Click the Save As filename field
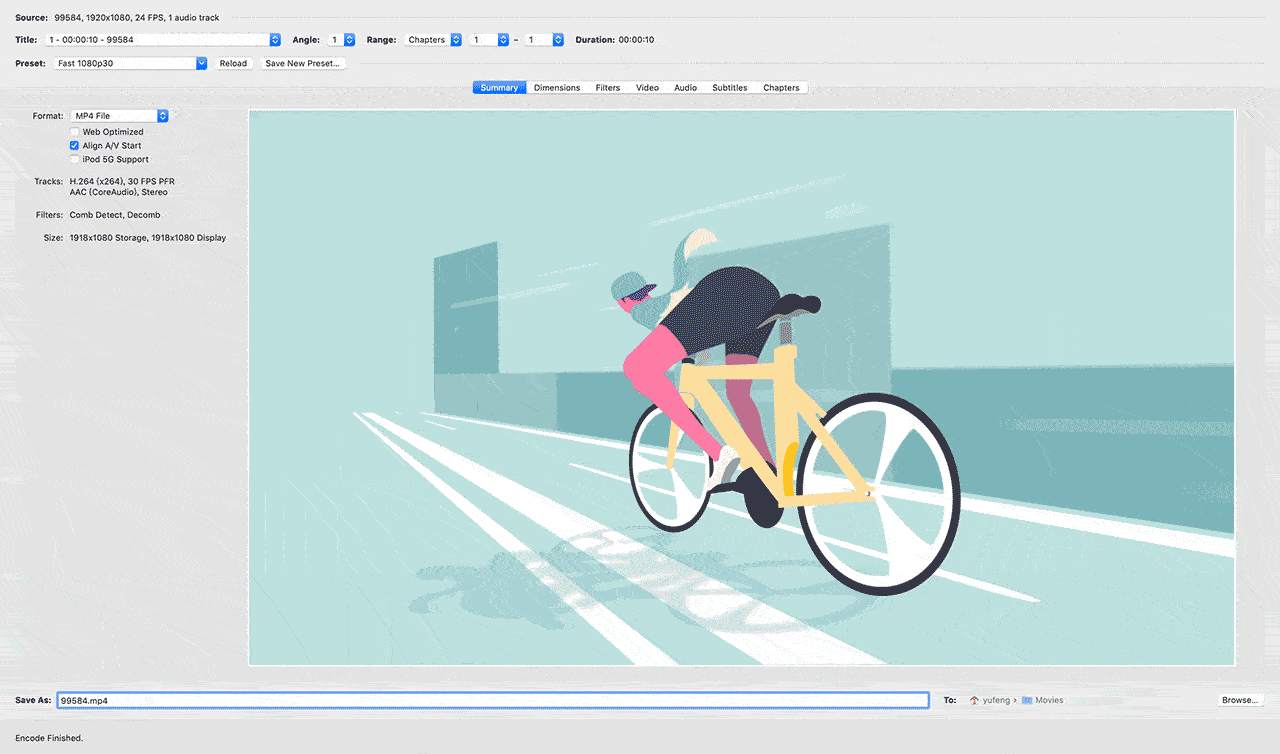This screenshot has width=1280, height=754. [492, 701]
